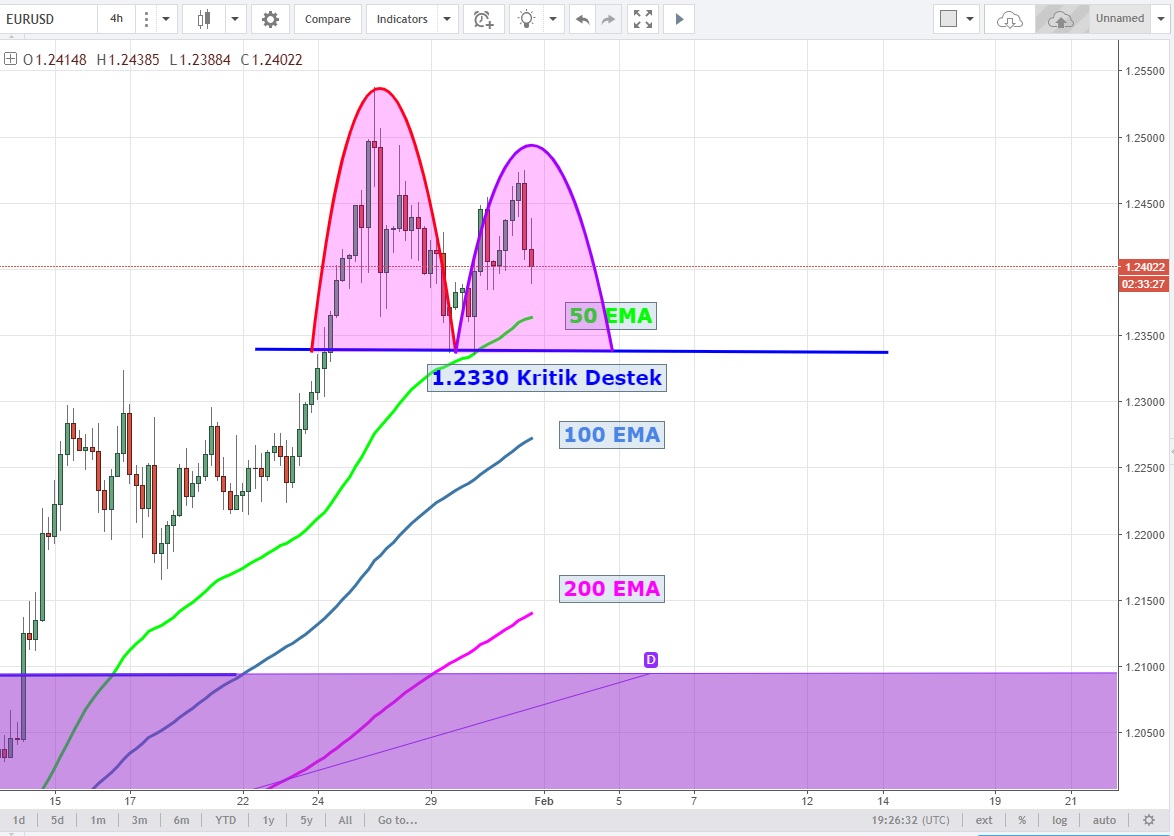Screen dimensions: 1174x836
Task: Toggle the % percentage scale
Action: pos(1021,820)
